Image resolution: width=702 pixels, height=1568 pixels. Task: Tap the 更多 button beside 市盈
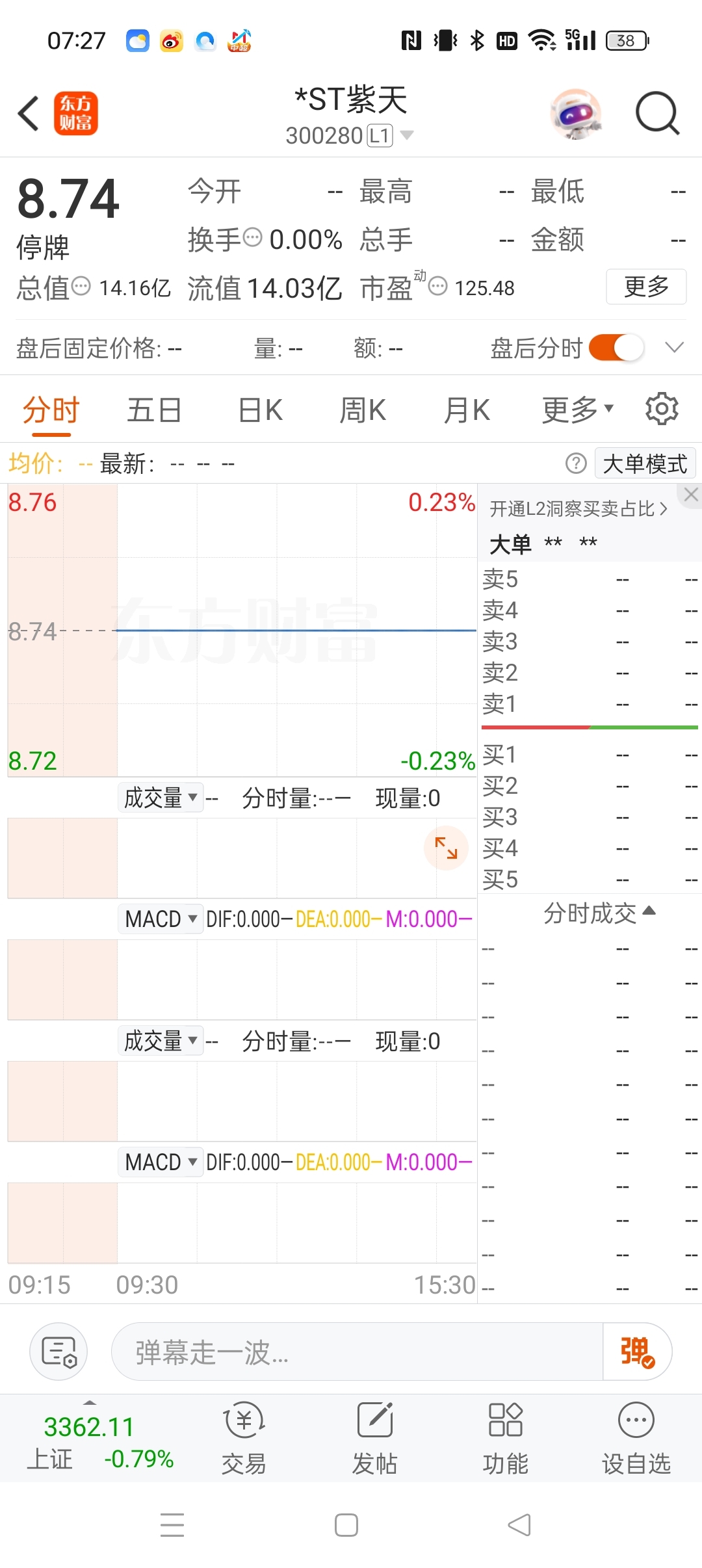(x=646, y=286)
